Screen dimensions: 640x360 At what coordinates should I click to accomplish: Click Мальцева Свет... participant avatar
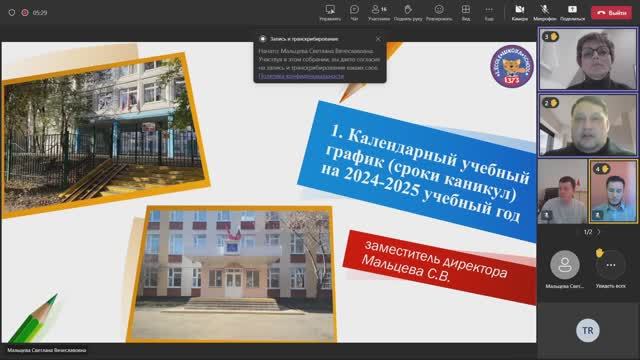pyautogui.click(x=564, y=265)
